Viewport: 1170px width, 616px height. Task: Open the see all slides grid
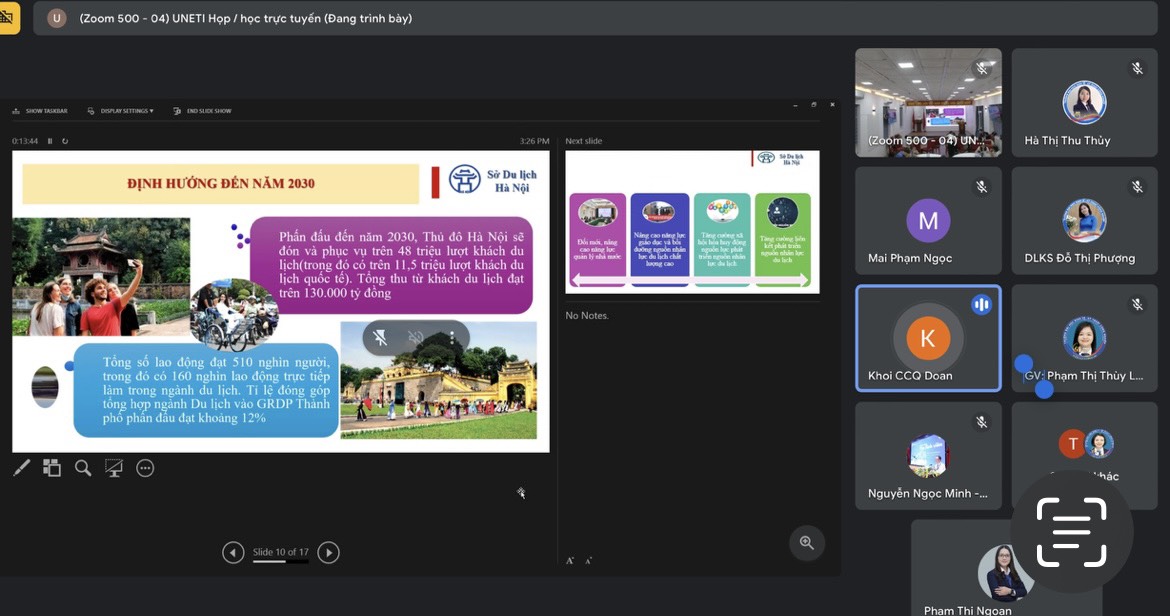pyautogui.click(x=52, y=468)
